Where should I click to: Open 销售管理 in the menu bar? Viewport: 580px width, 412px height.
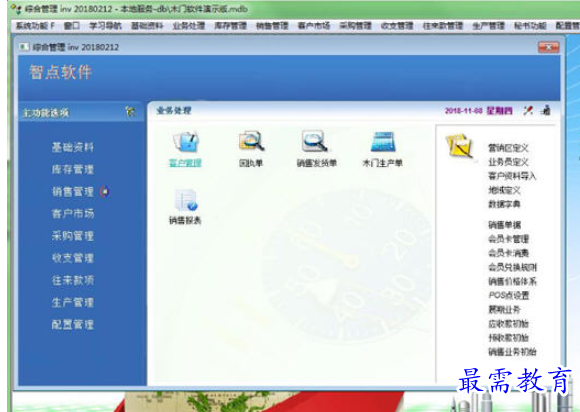272,26
